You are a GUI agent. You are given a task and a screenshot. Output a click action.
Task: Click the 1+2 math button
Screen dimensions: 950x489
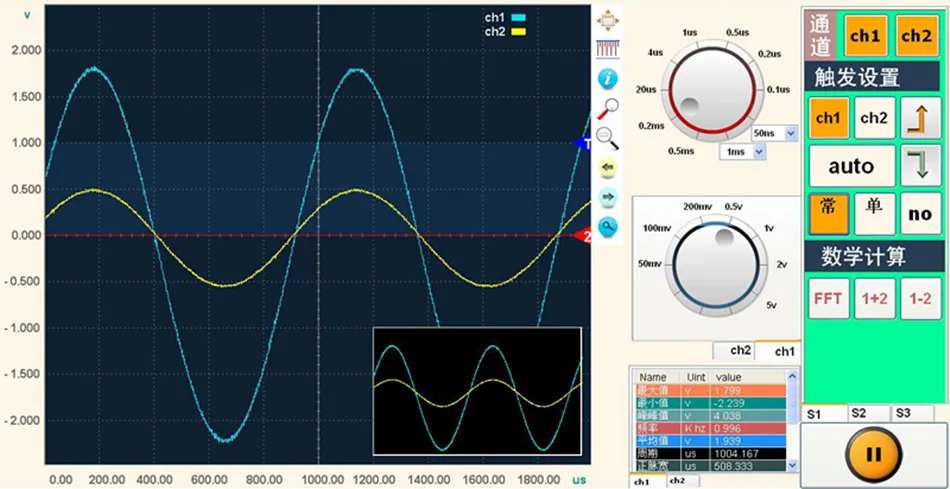tap(874, 298)
